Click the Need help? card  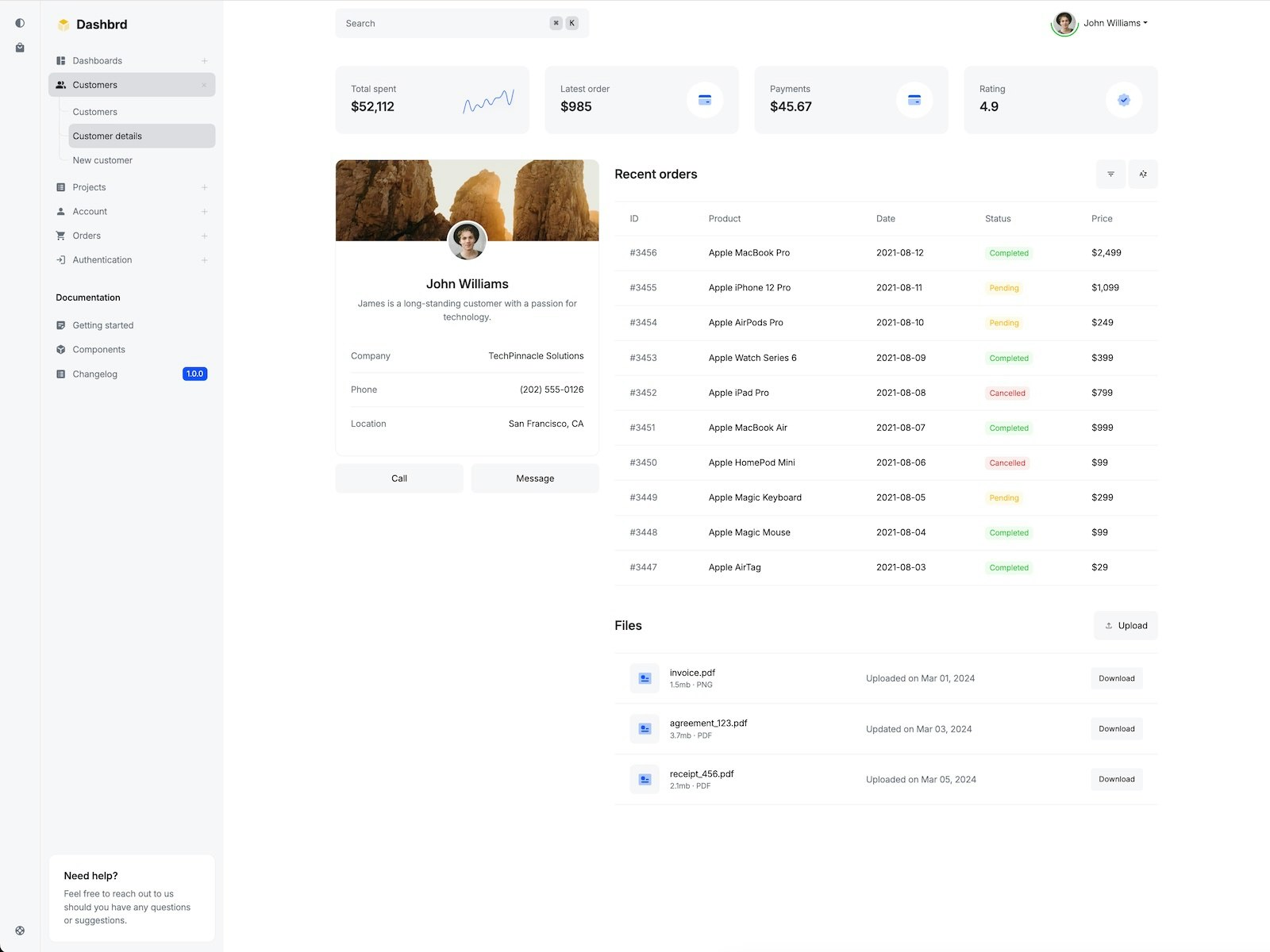132,898
